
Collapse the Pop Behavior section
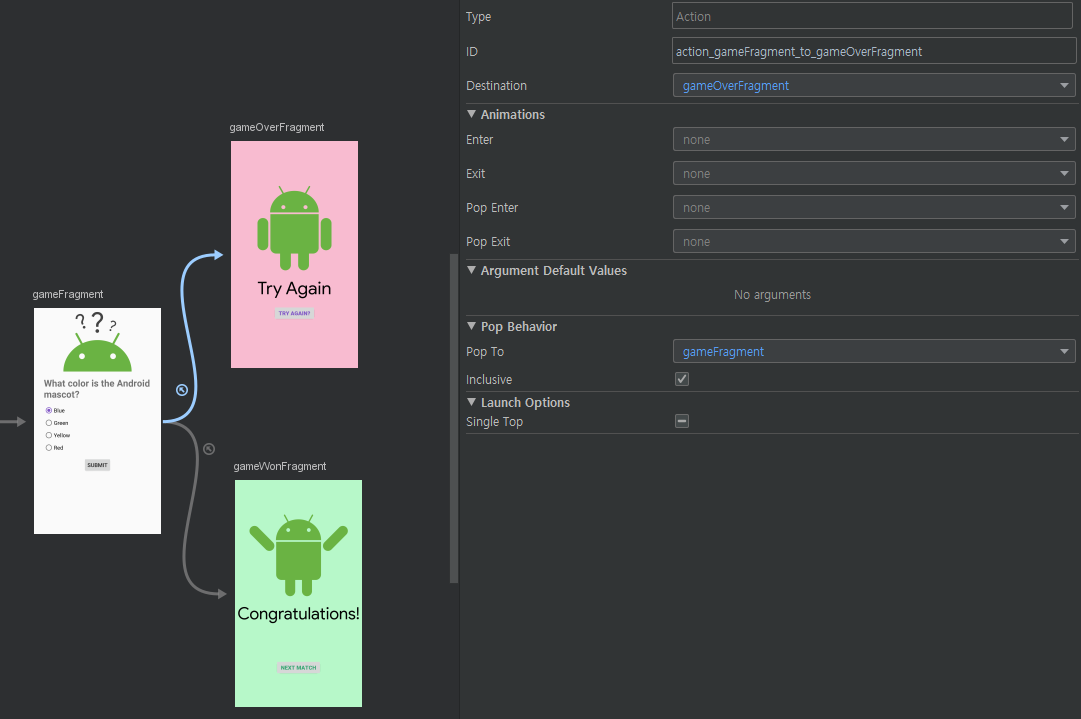click(x=472, y=326)
